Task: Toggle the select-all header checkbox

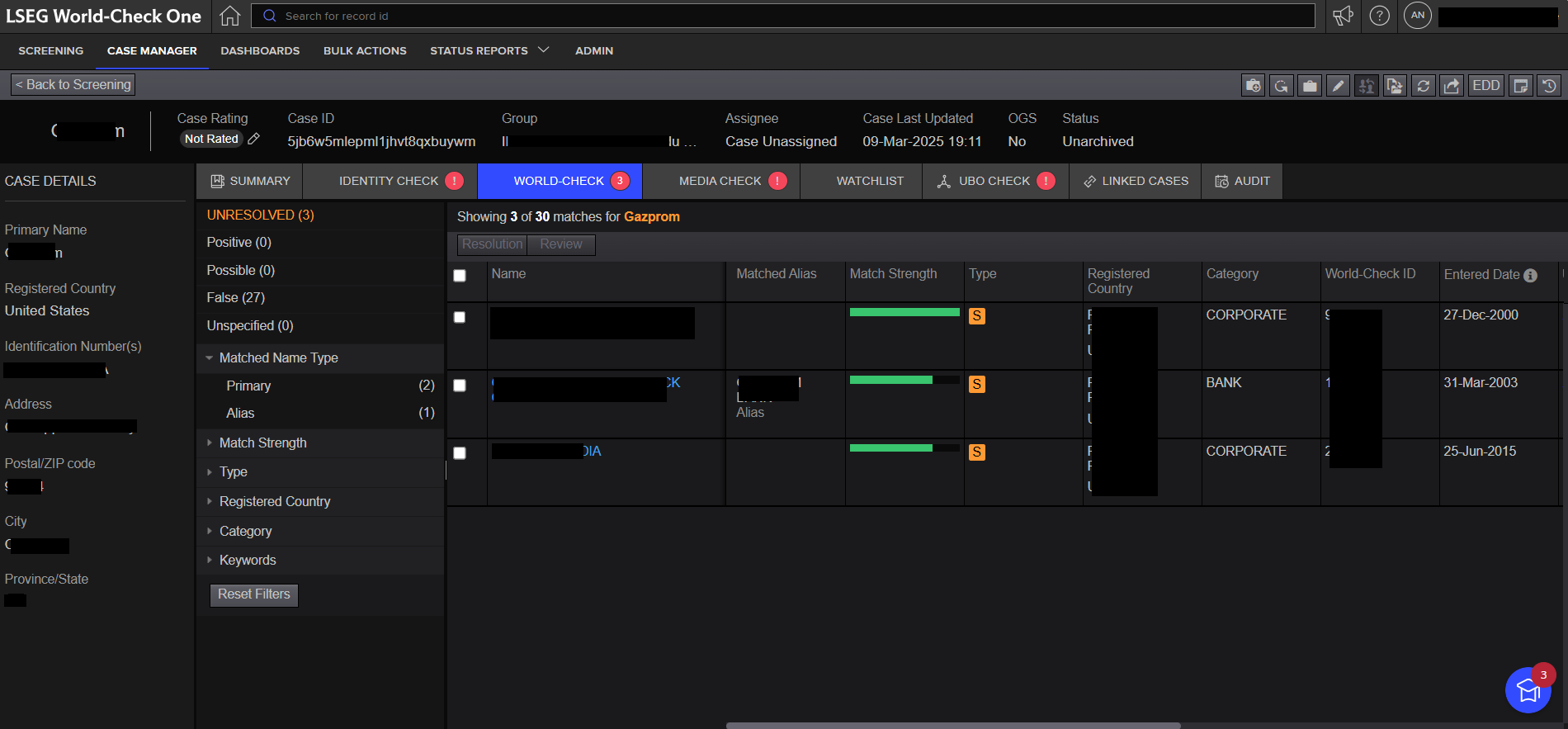Action: [x=460, y=276]
